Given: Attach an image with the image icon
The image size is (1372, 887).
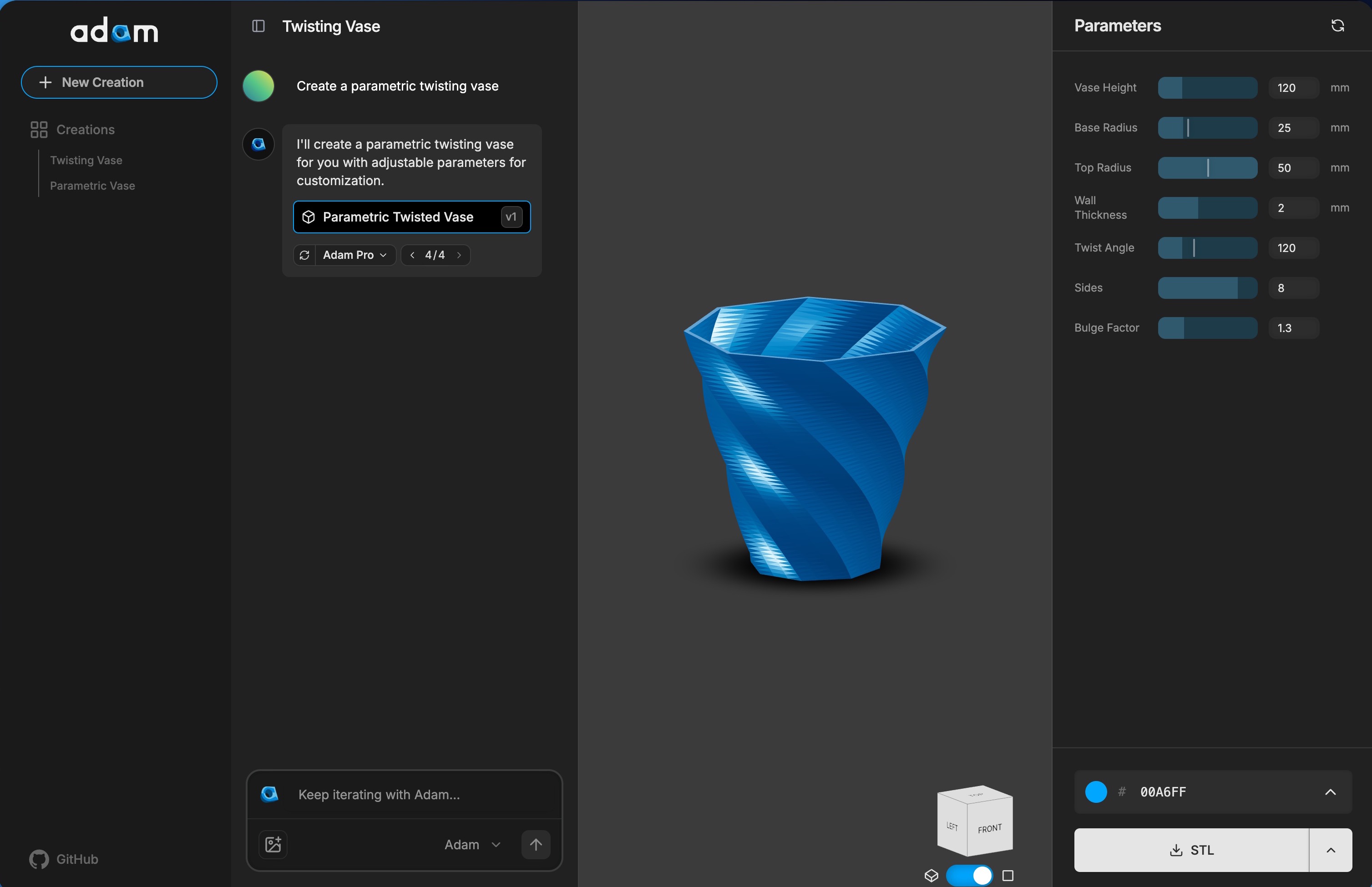Looking at the screenshot, I should 273,844.
